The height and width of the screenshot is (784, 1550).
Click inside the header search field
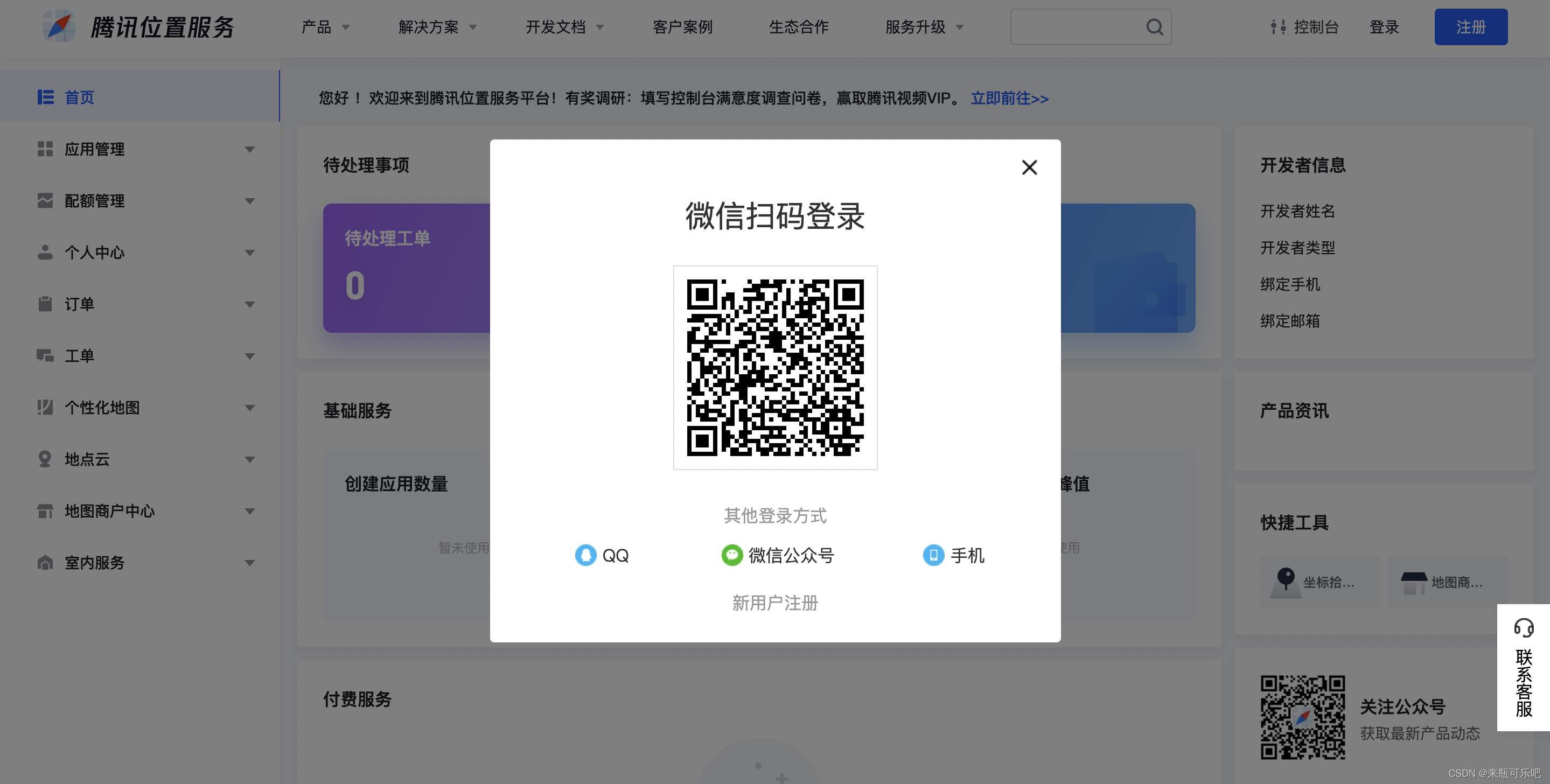[1076, 27]
